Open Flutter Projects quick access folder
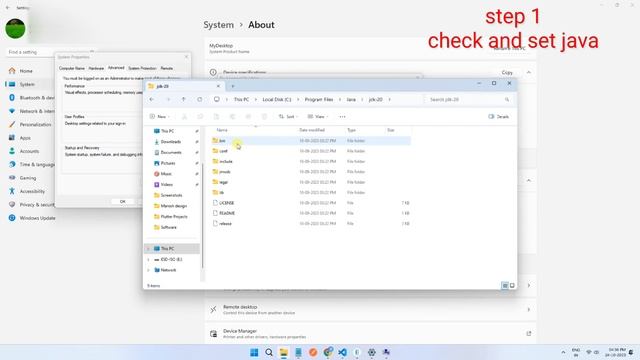The height and width of the screenshot is (360, 640). click(x=174, y=217)
